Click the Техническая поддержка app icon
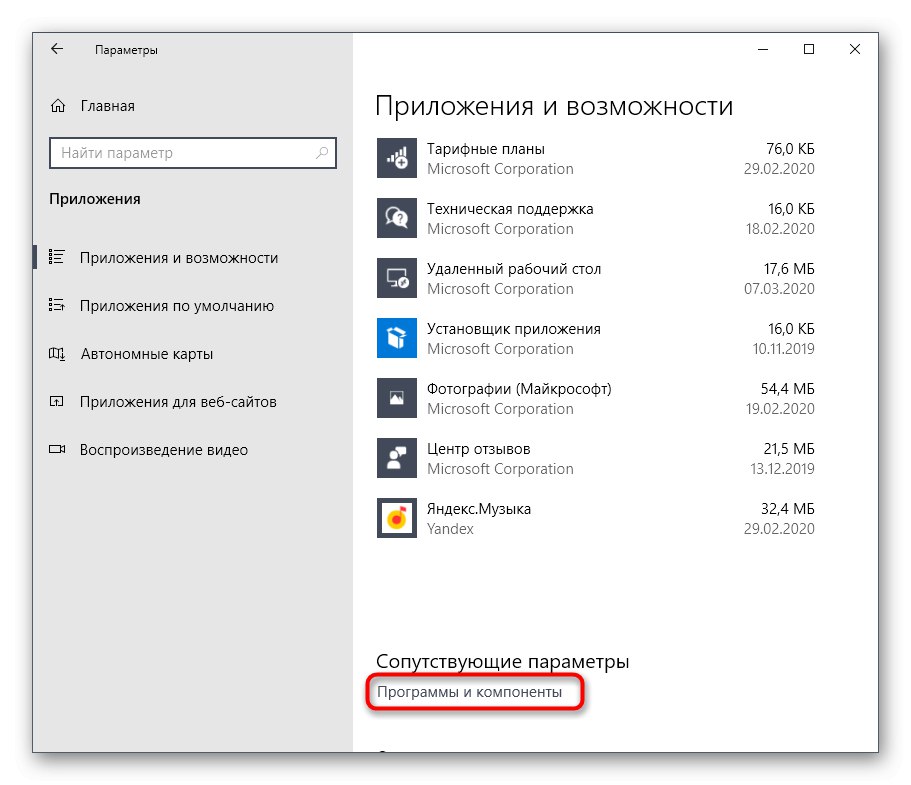 click(396, 218)
